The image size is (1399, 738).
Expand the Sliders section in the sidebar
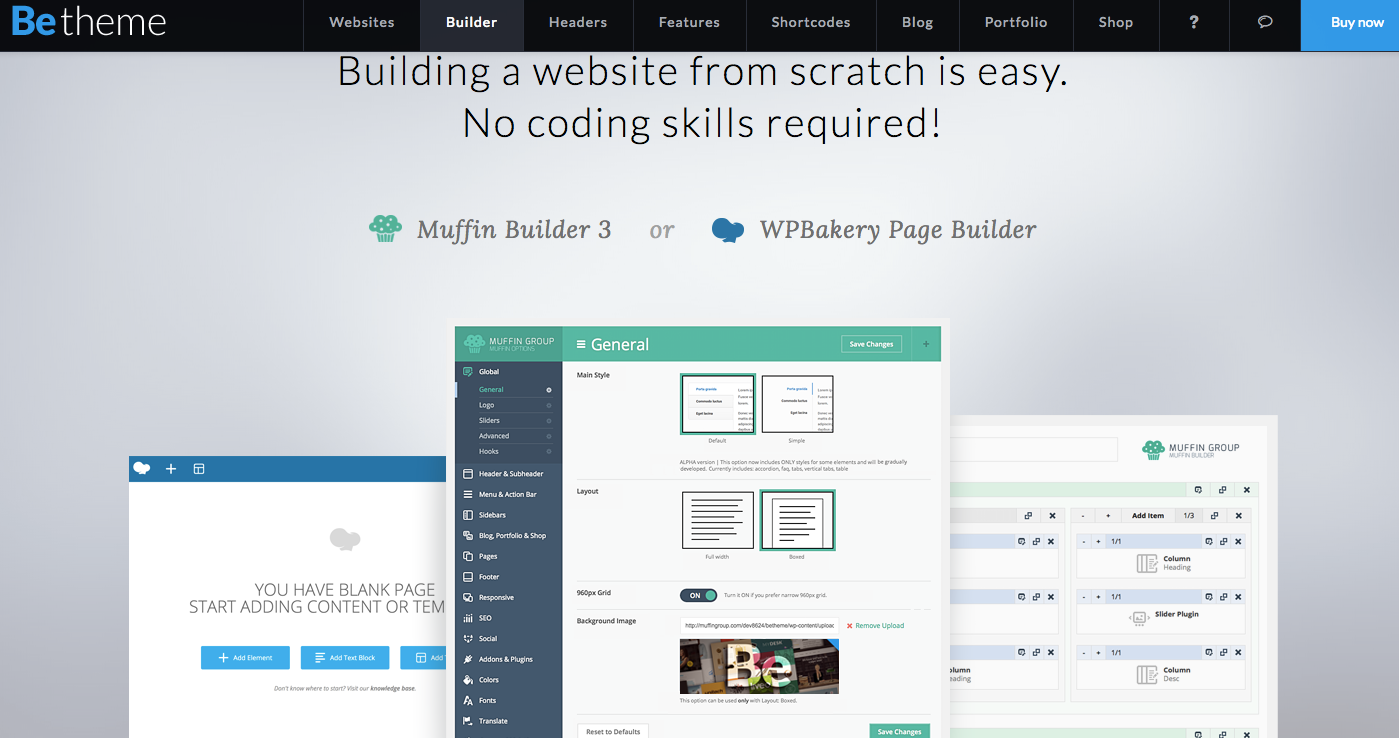click(x=489, y=420)
